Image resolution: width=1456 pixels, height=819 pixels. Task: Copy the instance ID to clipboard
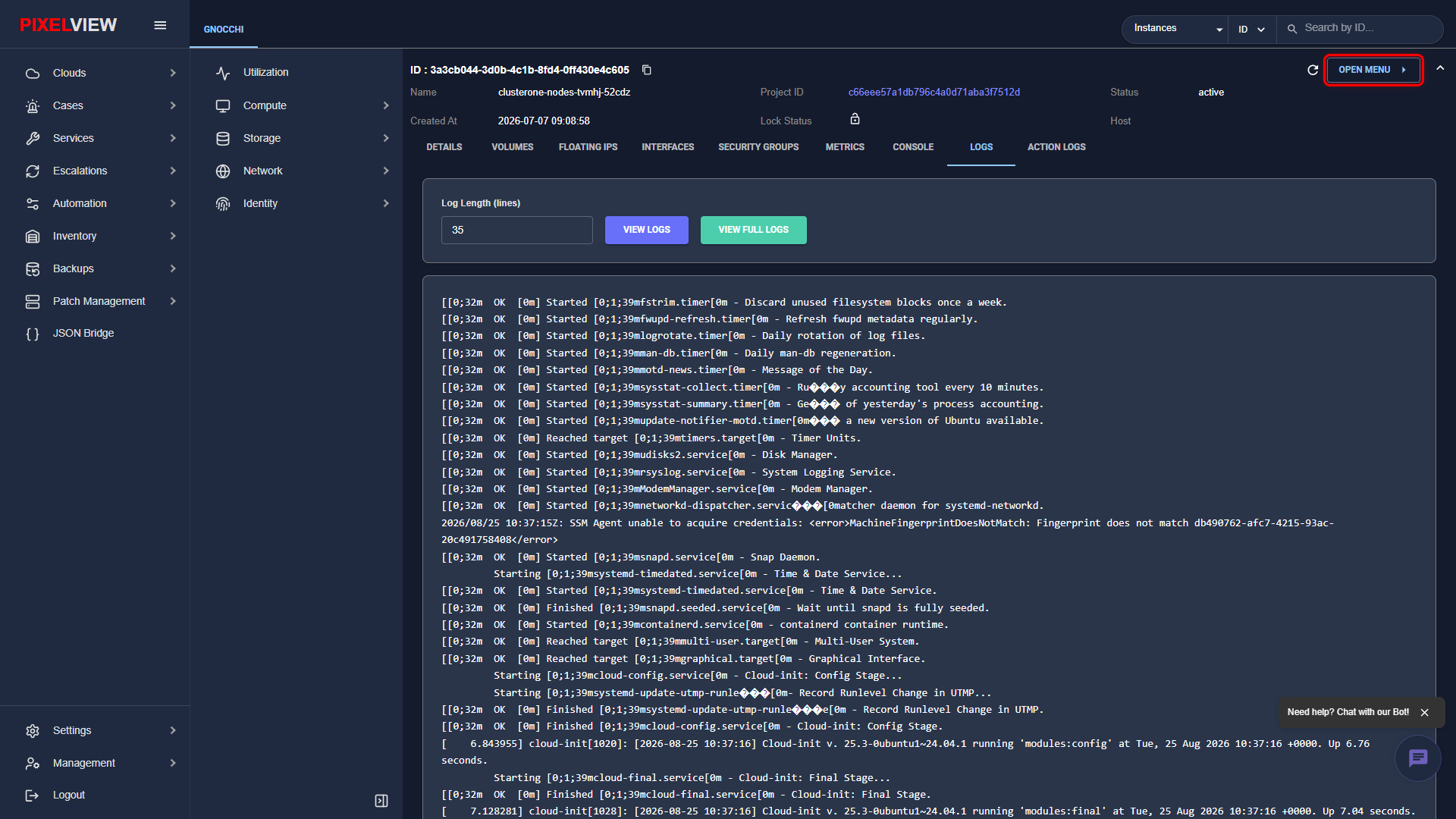pyautogui.click(x=647, y=70)
